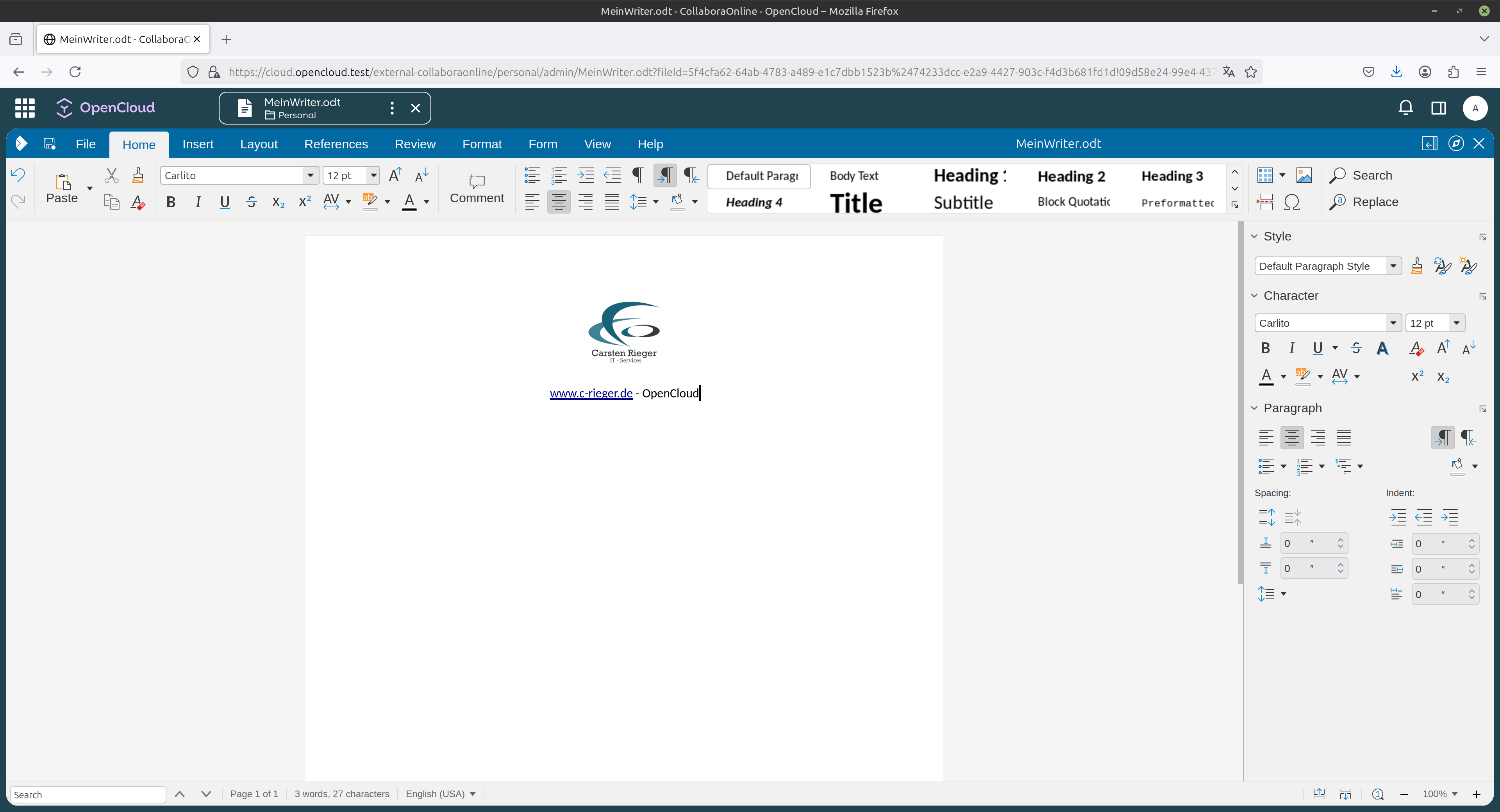Open the Paste options arrow
This screenshot has width=1500, height=812.
point(90,188)
